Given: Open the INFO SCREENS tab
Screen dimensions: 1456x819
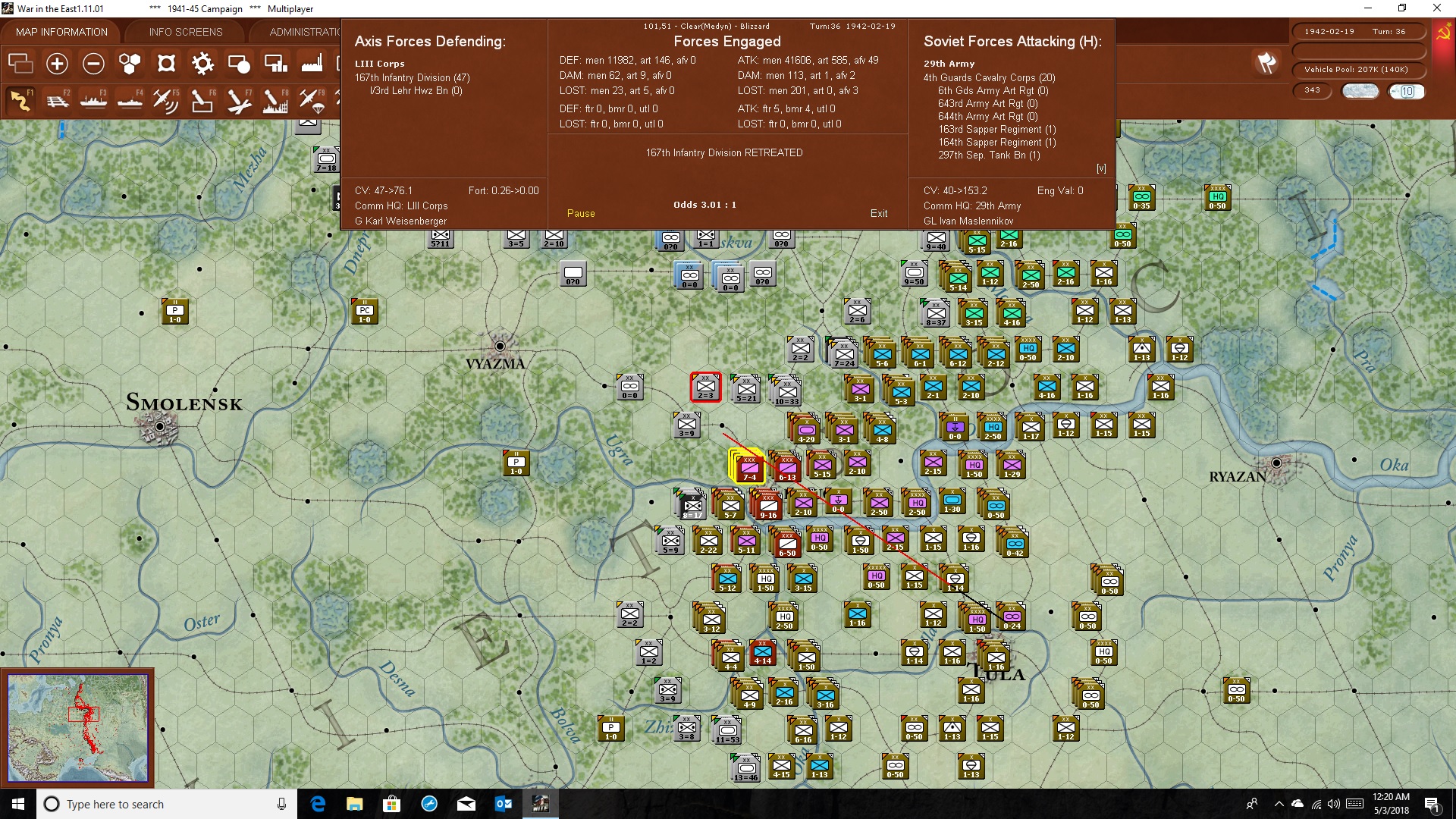Looking at the screenshot, I should (x=186, y=32).
